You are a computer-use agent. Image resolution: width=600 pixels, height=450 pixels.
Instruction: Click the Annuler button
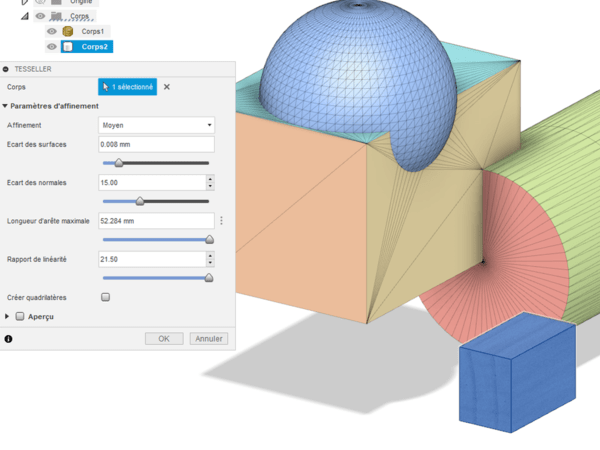tap(208, 339)
